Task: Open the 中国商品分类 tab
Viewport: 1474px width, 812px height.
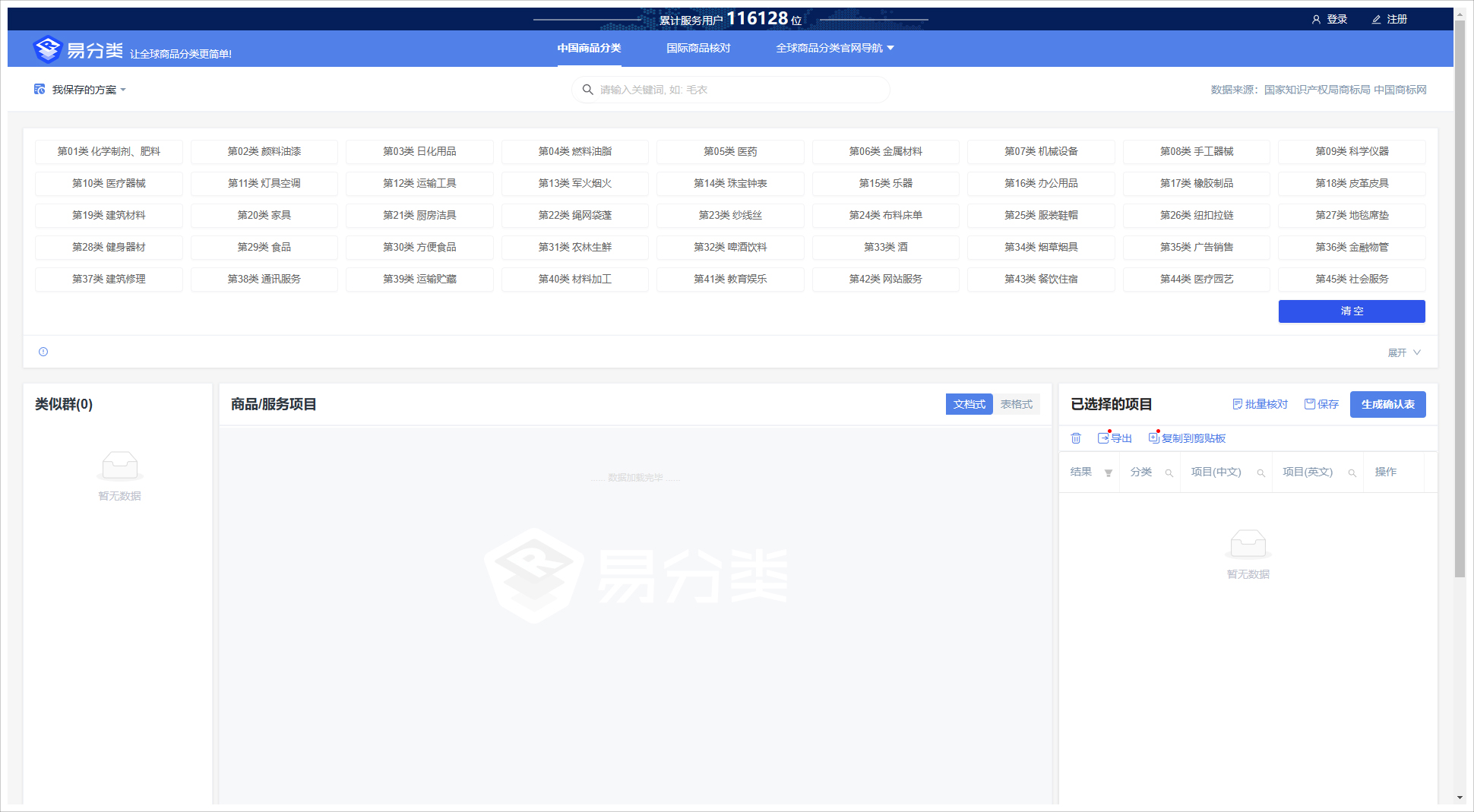Action: click(589, 48)
